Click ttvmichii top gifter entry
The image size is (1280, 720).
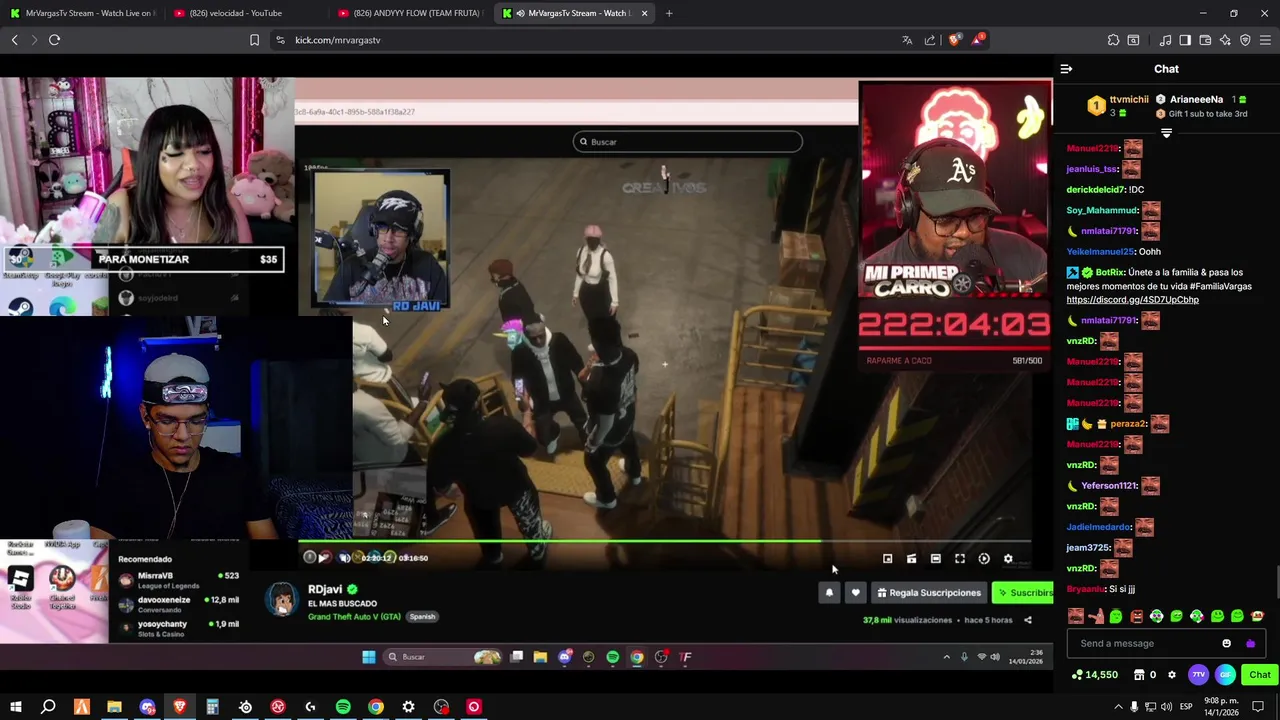point(1118,106)
